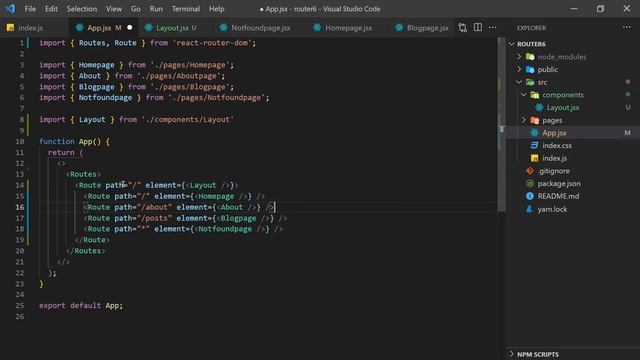Open the Terminal menu
640x360 pixels.
[186, 9]
